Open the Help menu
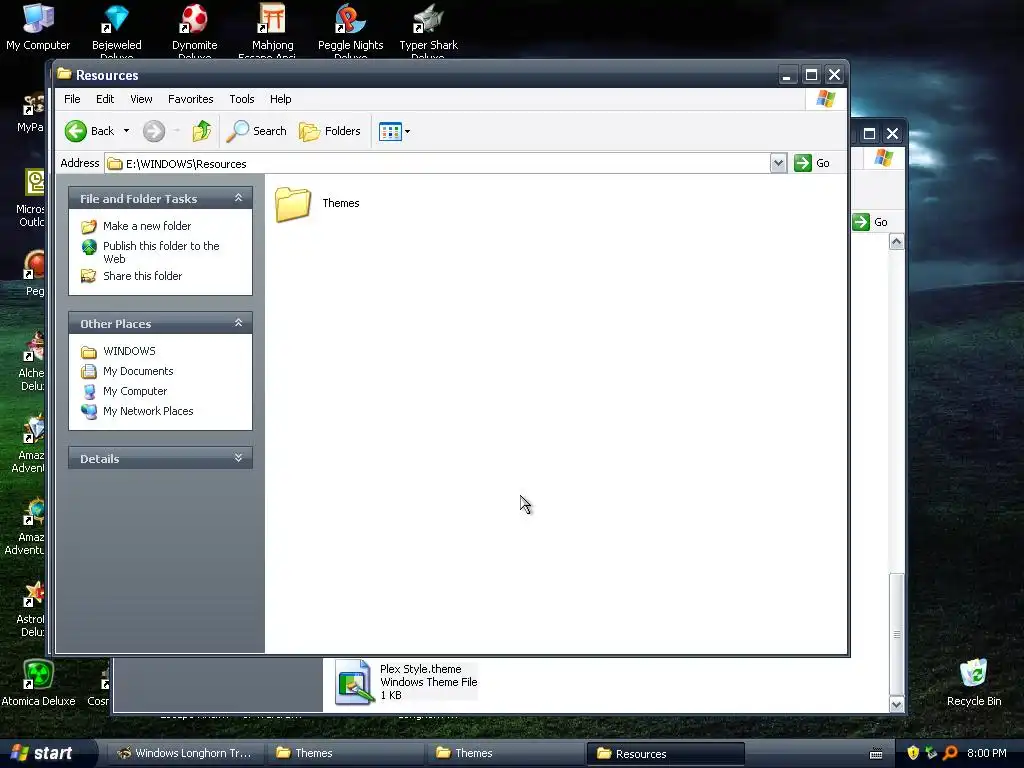1024x768 pixels. tap(281, 99)
